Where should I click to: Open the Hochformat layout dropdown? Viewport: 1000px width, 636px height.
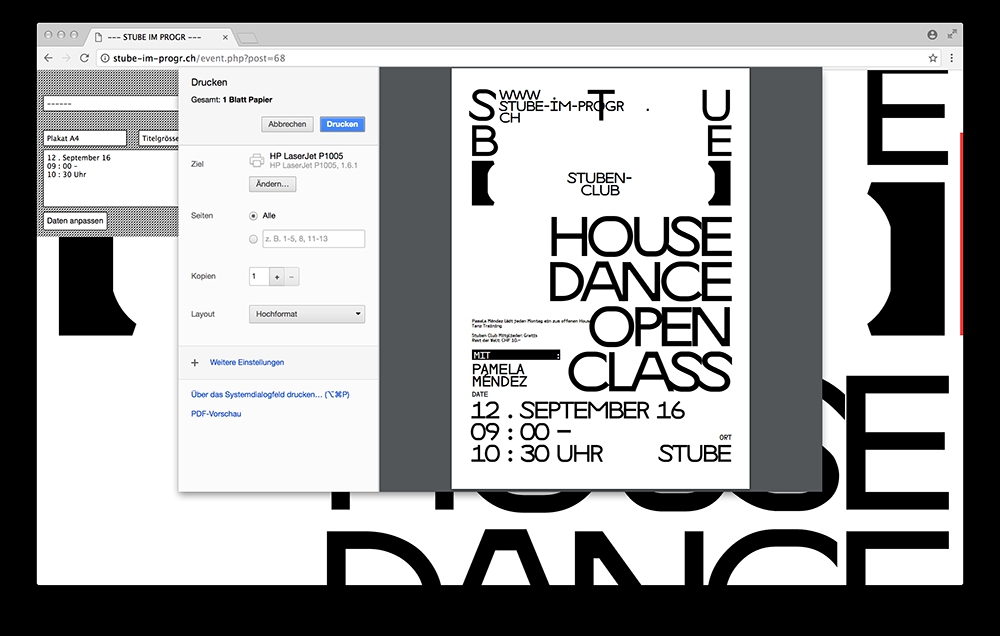[307, 314]
